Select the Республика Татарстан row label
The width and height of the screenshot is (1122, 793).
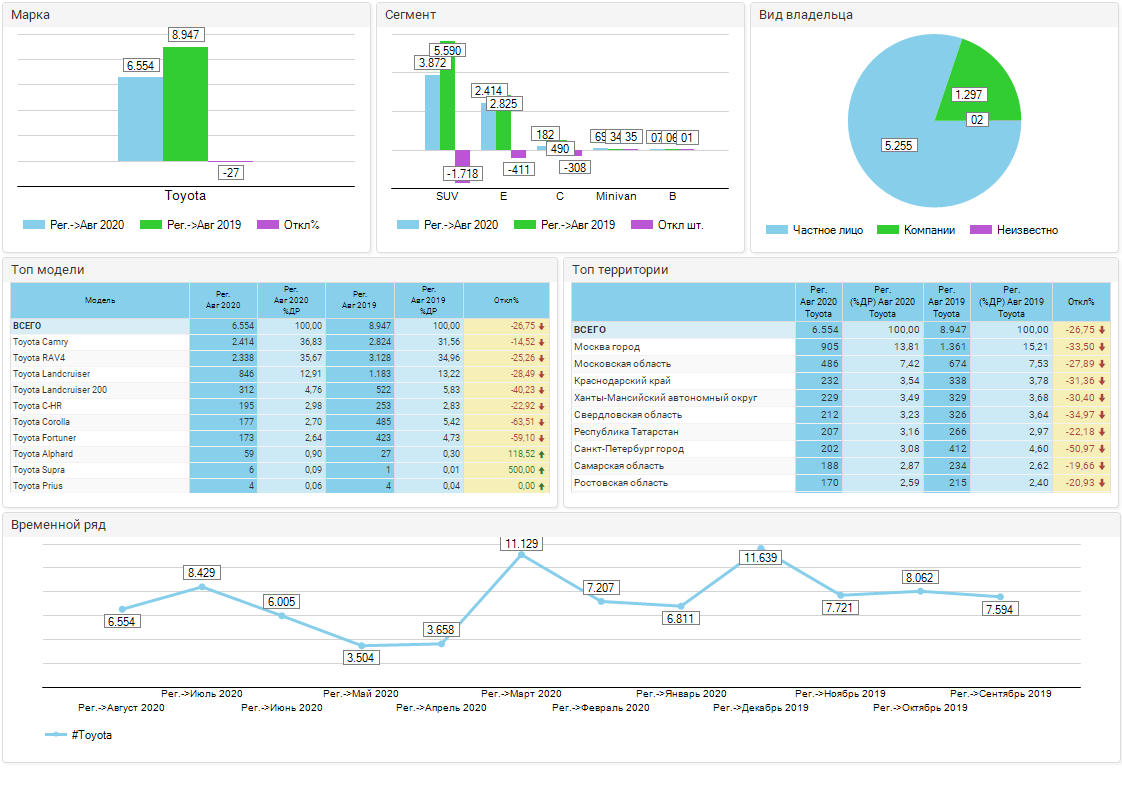(x=626, y=432)
